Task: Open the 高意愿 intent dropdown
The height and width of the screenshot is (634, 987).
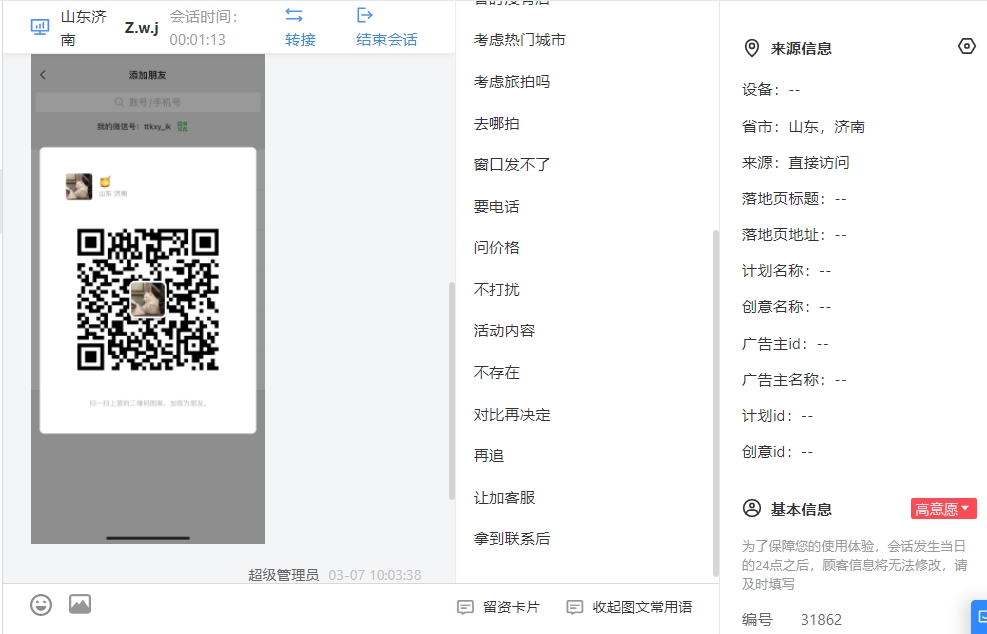Action: (944, 509)
